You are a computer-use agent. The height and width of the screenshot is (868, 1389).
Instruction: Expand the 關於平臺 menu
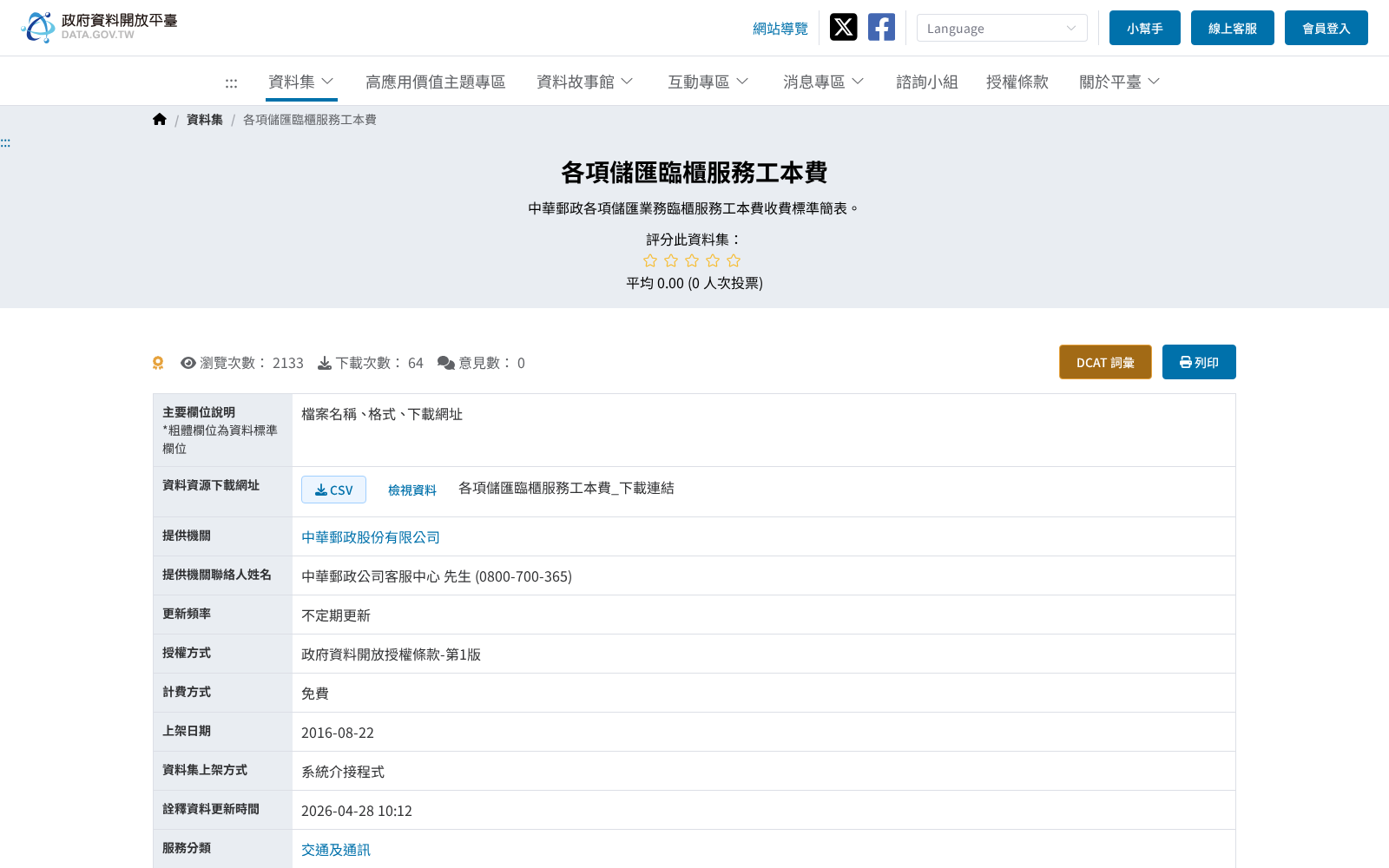click(1120, 82)
